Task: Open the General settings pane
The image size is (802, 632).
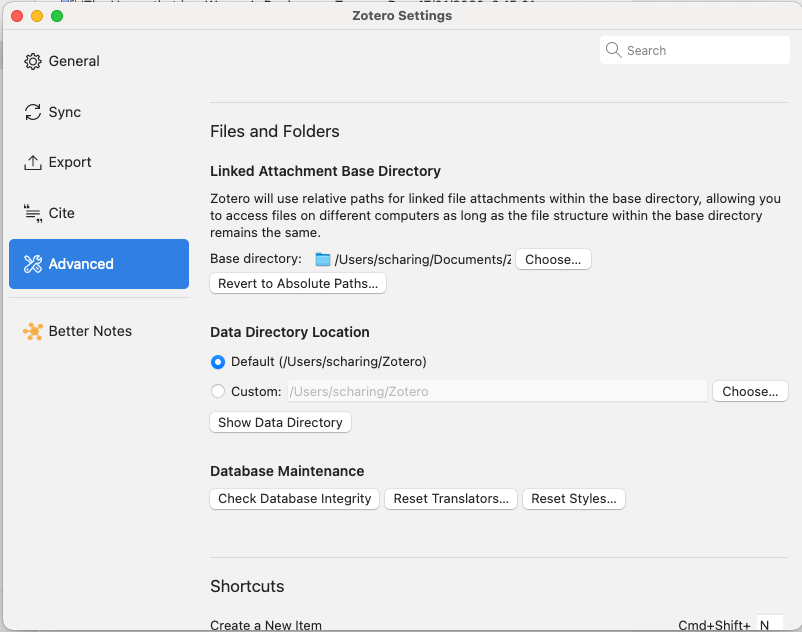Action: click(99, 61)
